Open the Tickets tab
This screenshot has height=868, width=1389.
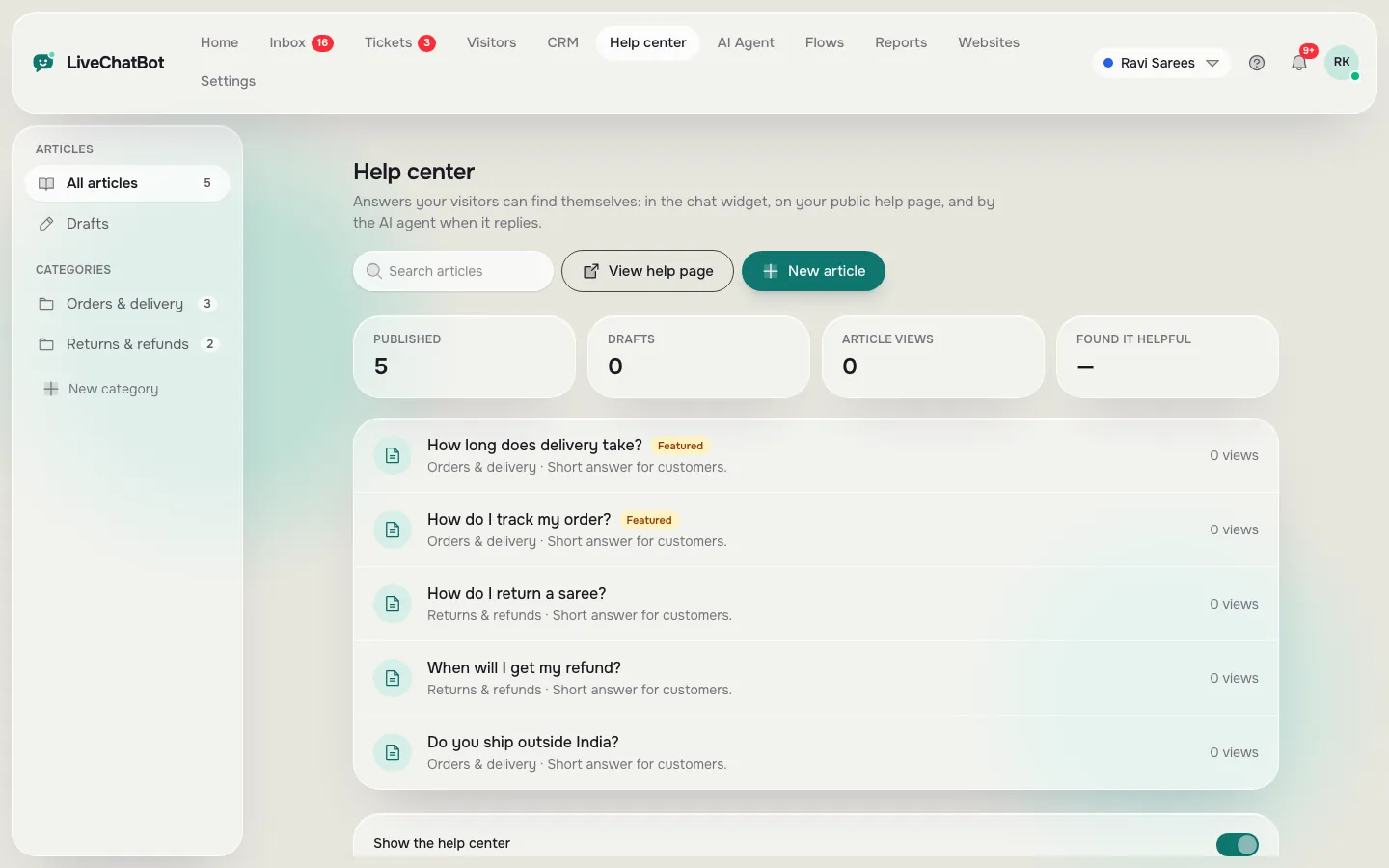(x=399, y=42)
